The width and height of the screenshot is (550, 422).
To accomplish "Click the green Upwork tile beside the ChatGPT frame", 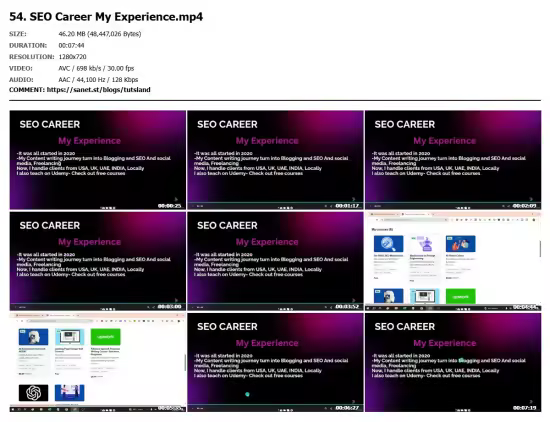I will 105,337.
